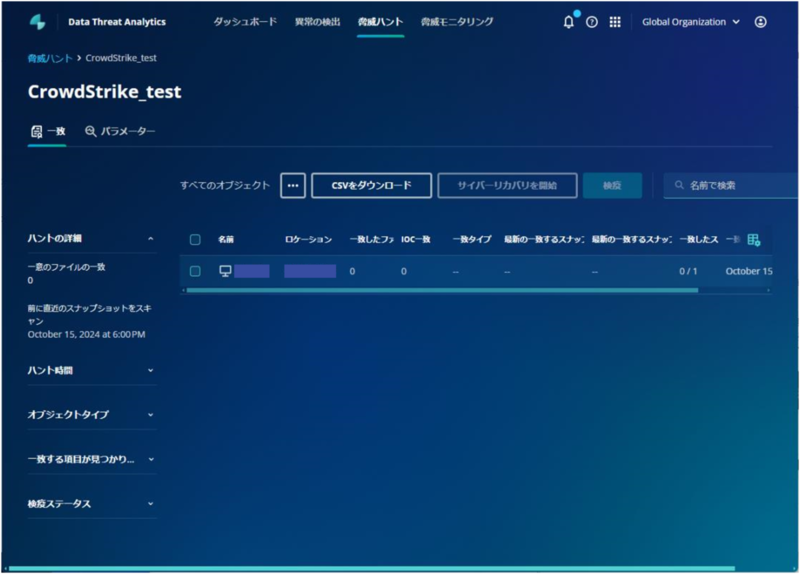Click the October 15, 2024 at 6:00PM text
Image resolution: width=800 pixels, height=574 pixels.
tap(86, 335)
